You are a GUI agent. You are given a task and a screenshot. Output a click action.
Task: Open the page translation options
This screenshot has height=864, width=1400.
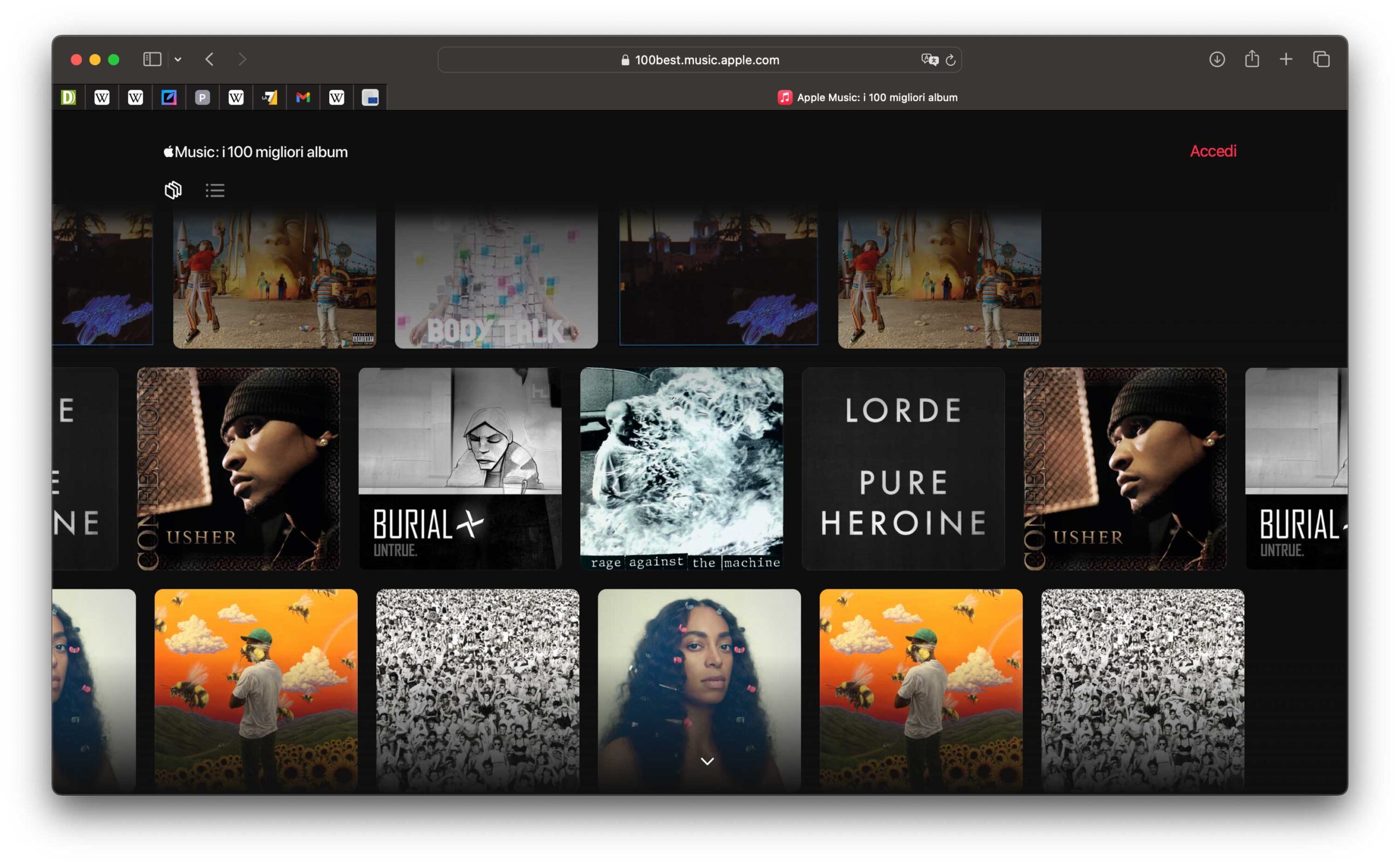(929, 60)
